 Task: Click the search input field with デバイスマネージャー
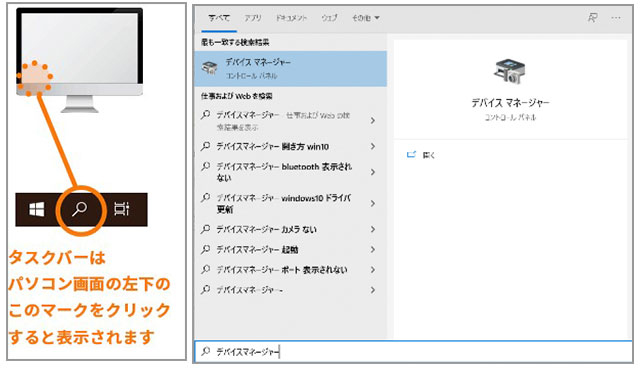pos(413,352)
